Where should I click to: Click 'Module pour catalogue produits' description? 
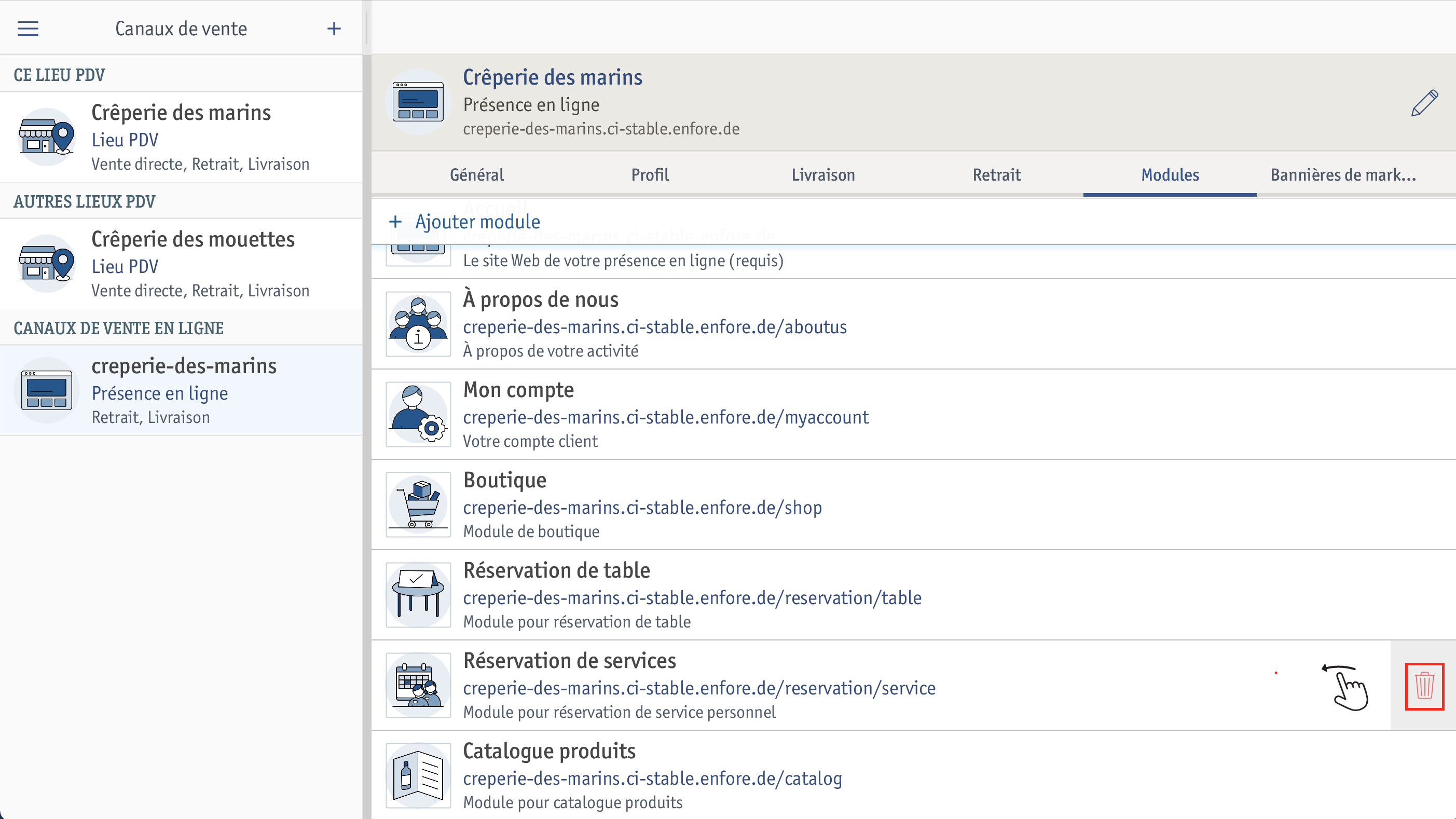(x=572, y=802)
